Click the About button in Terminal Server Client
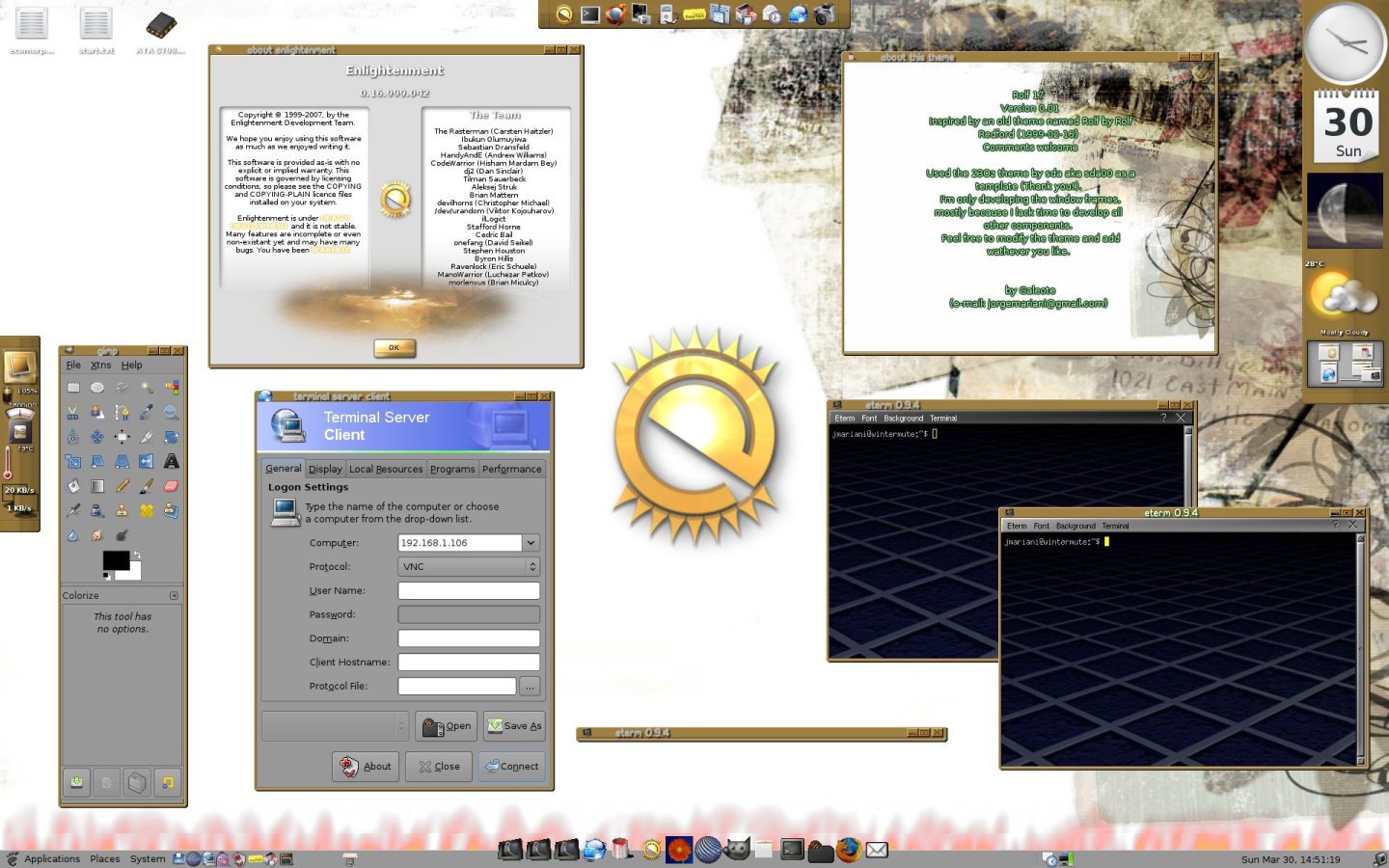Image resolution: width=1389 pixels, height=868 pixels. 366,766
